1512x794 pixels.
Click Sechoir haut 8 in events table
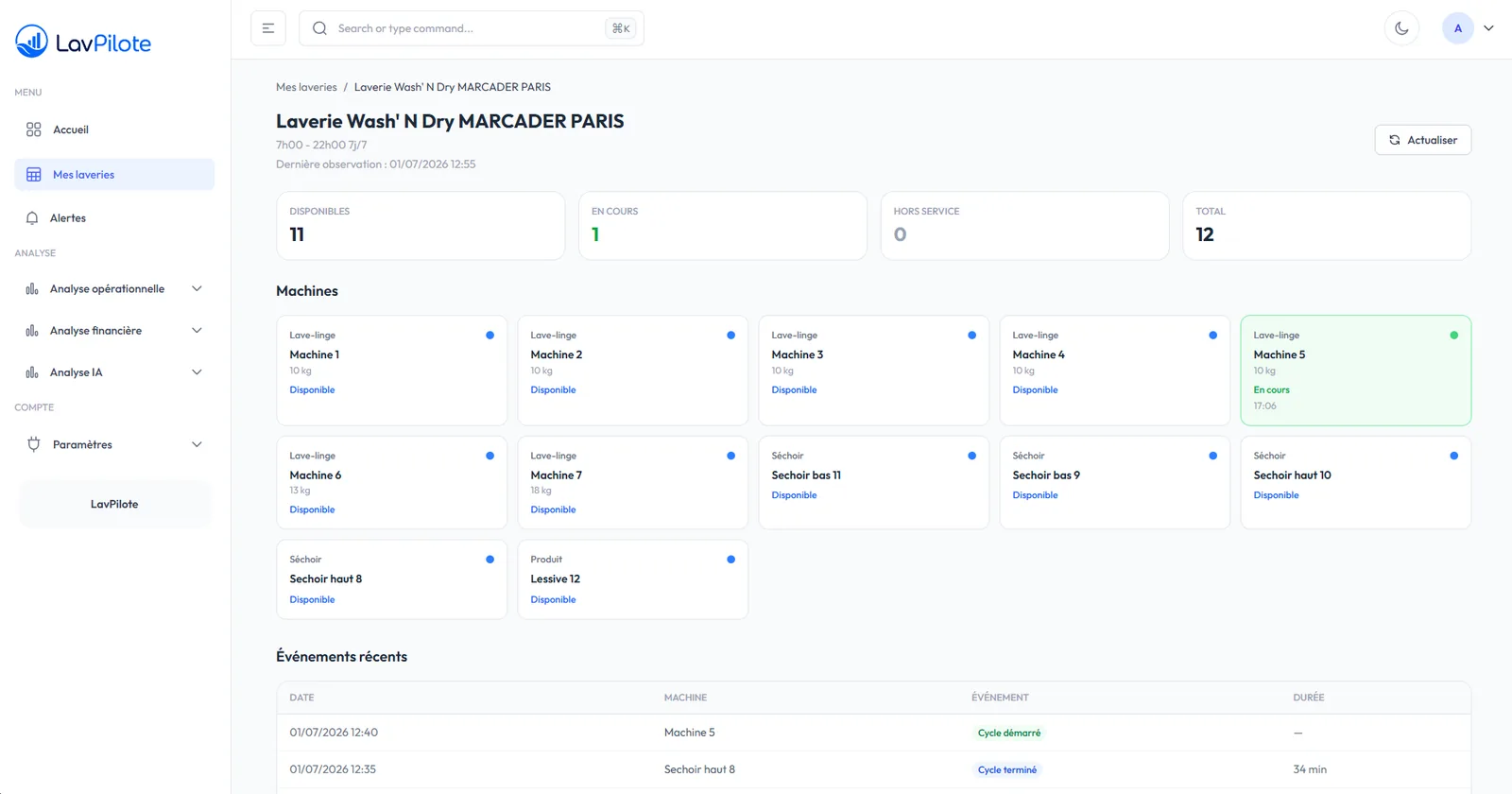(699, 769)
